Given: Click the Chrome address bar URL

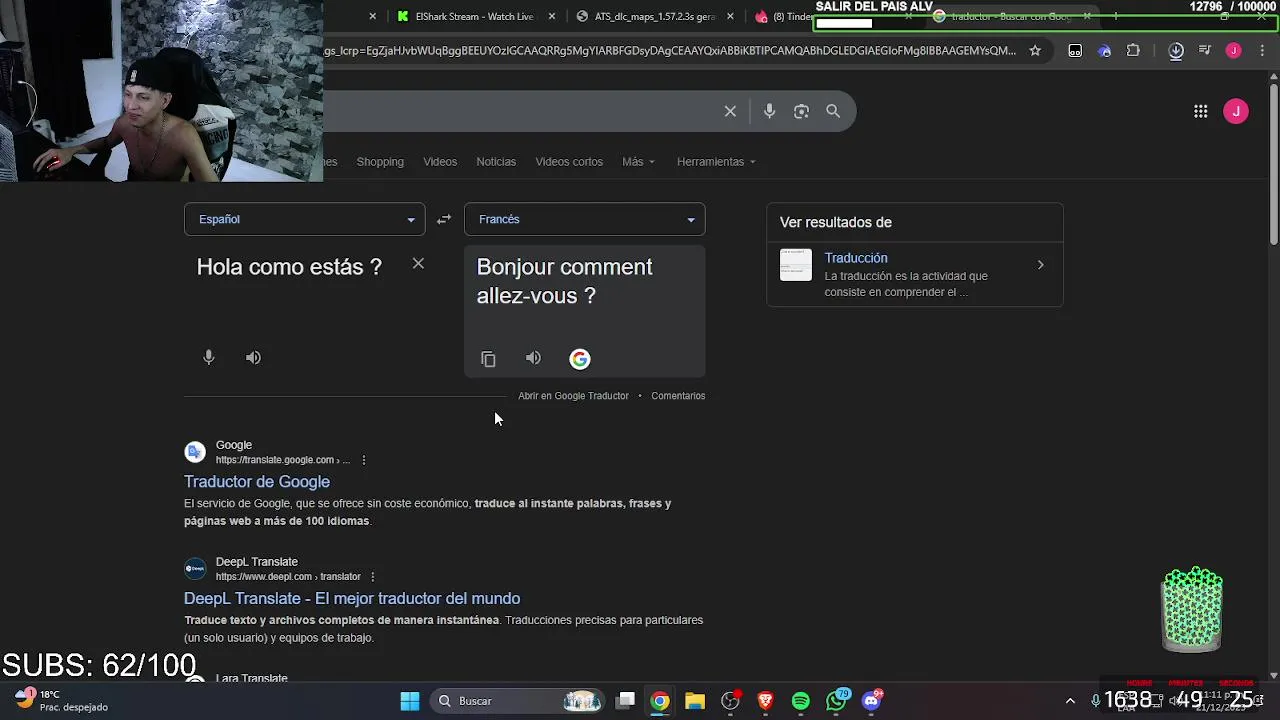Looking at the screenshot, I should 670,50.
